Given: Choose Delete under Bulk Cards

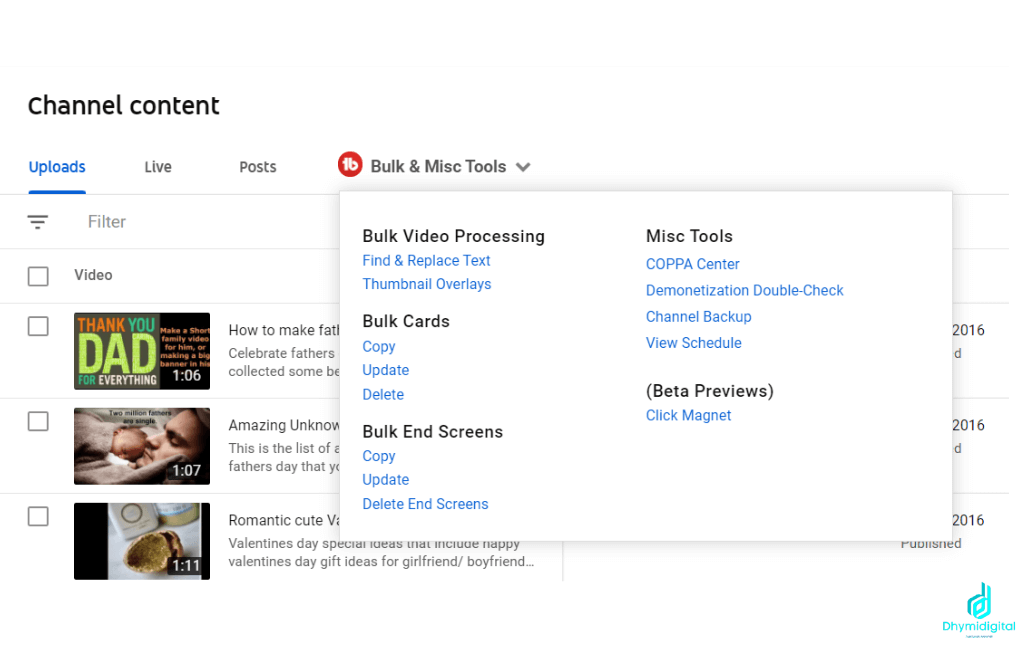Looking at the screenshot, I should (x=383, y=394).
